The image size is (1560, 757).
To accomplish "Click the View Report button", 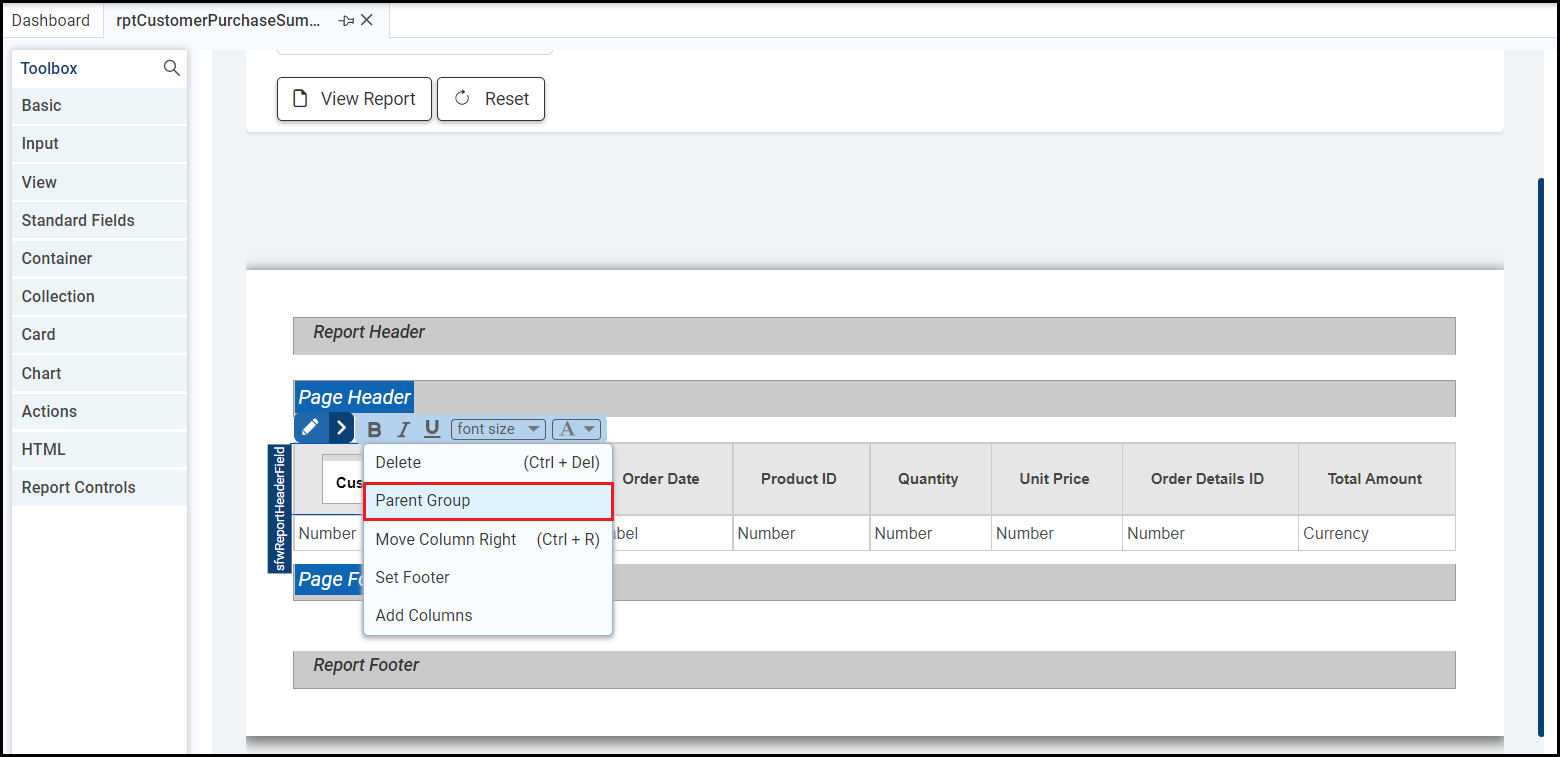I will coord(354,99).
